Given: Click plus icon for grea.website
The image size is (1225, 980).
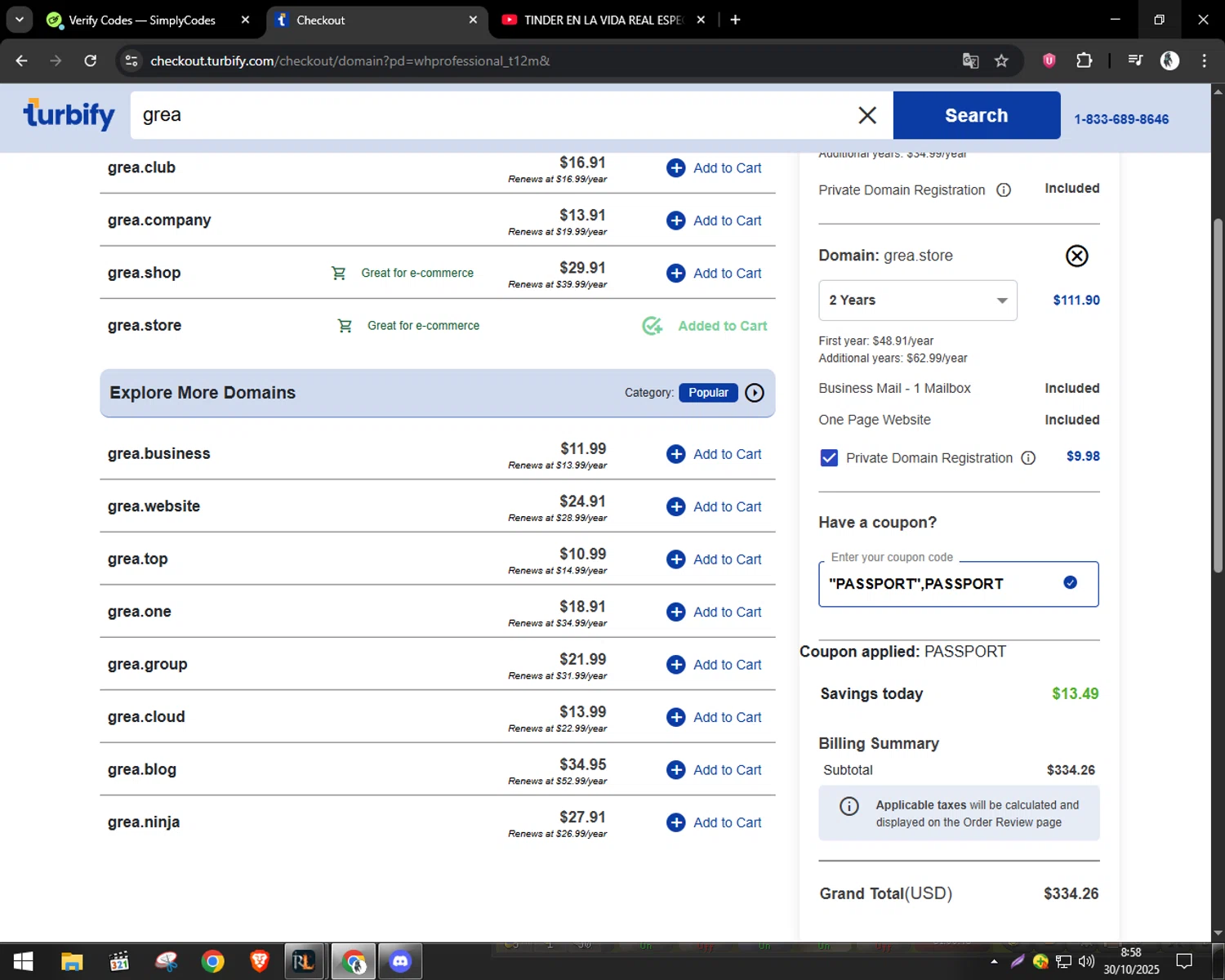Looking at the screenshot, I should pyautogui.click(x=676, y=506).
